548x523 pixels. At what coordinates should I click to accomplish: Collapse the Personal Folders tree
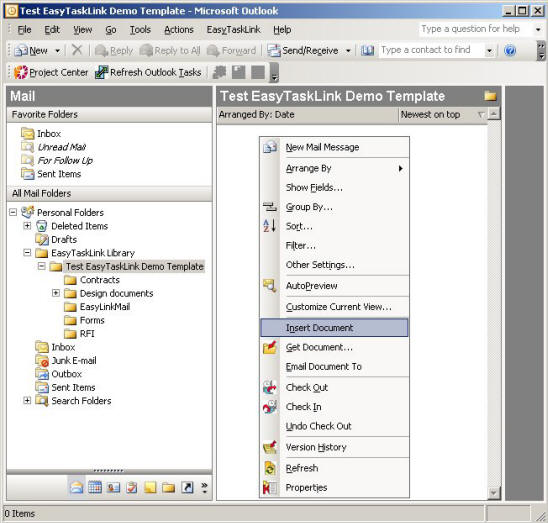coord(13,212)
